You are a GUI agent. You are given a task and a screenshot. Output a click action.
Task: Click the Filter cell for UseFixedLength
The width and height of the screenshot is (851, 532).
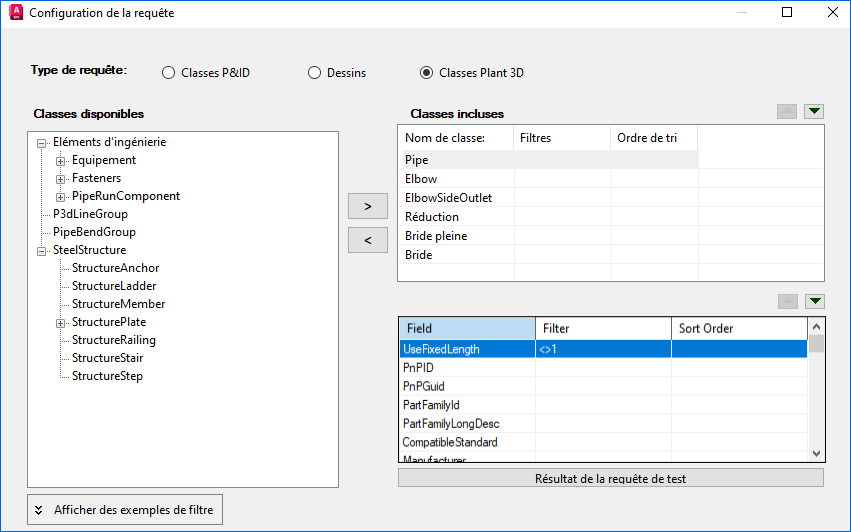pos(602,349)
